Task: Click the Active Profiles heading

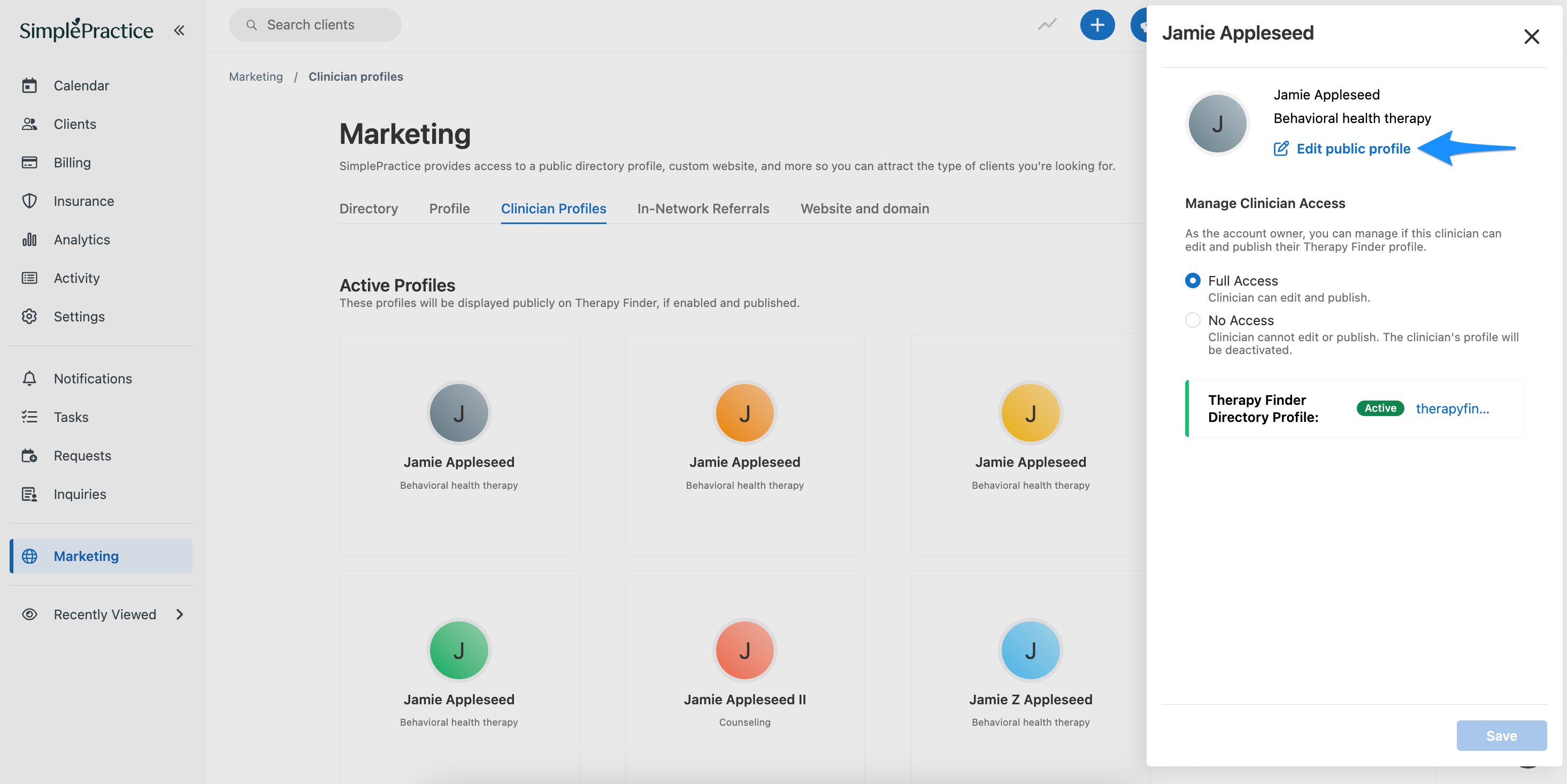Action: pos(397,285)
